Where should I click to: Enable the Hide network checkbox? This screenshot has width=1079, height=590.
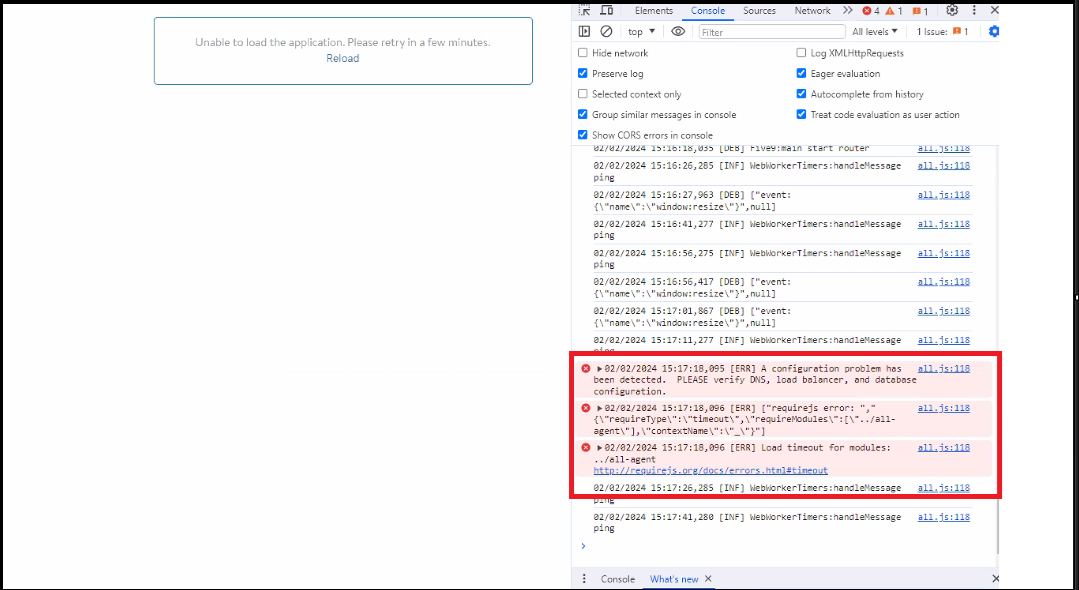coord(583,53)
